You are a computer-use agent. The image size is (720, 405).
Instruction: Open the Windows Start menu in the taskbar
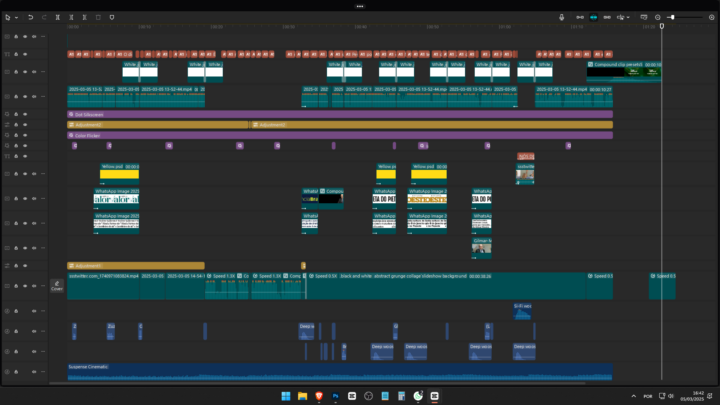click(x=285, y=397)
